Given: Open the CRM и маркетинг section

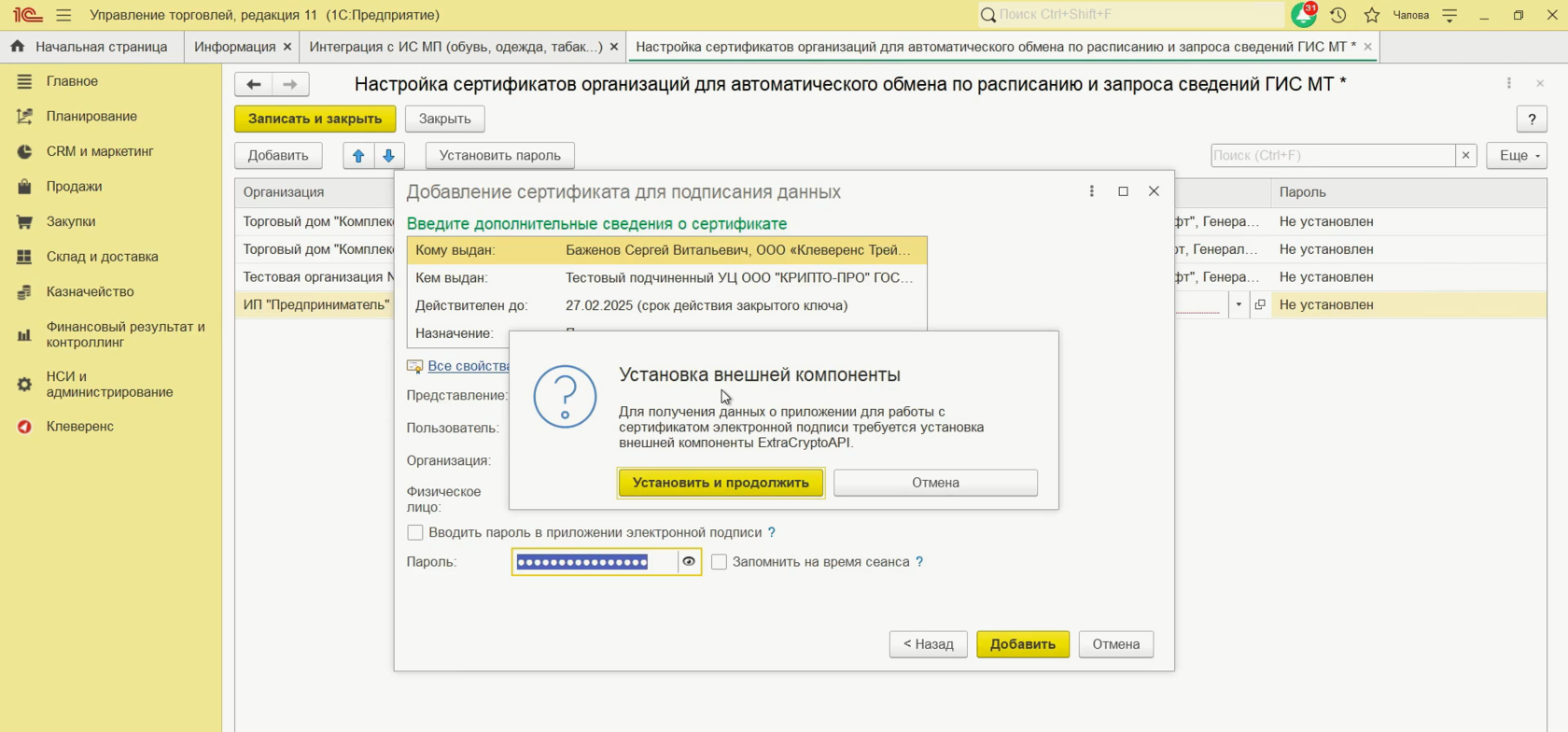Looking at the screenshot, I should (x=100, y=151).
